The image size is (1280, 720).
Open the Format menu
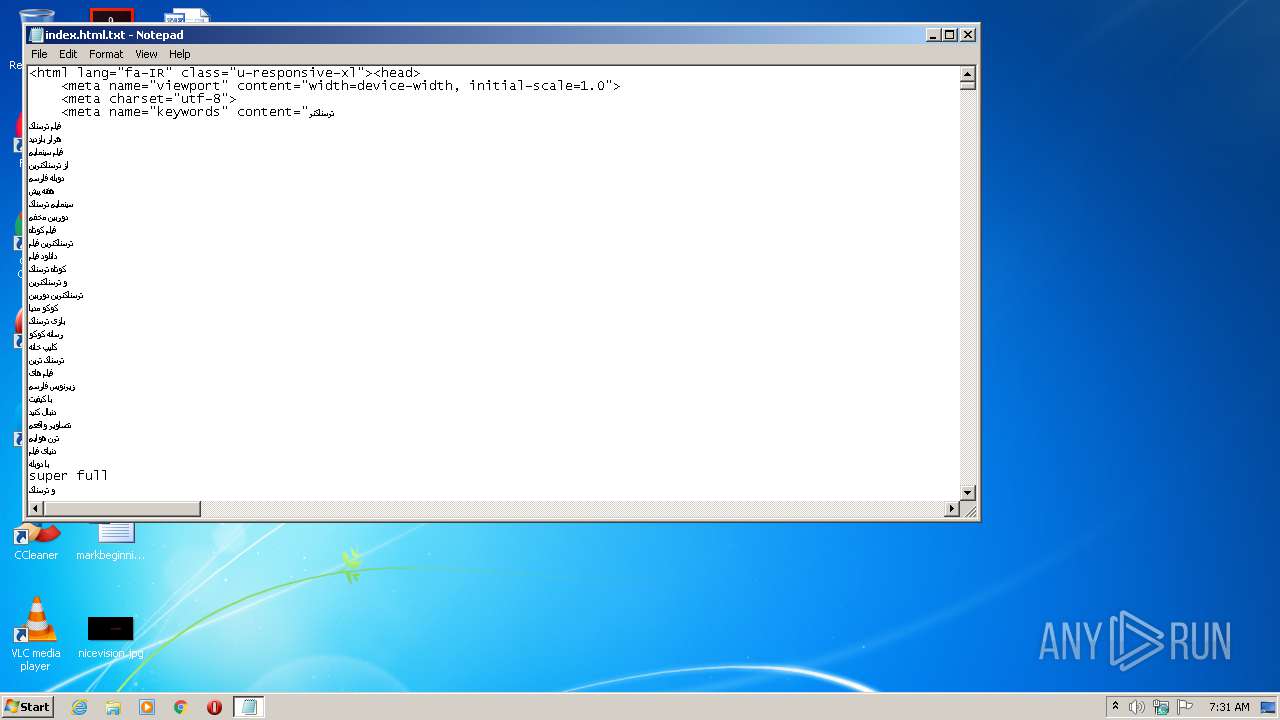point(106,54)
